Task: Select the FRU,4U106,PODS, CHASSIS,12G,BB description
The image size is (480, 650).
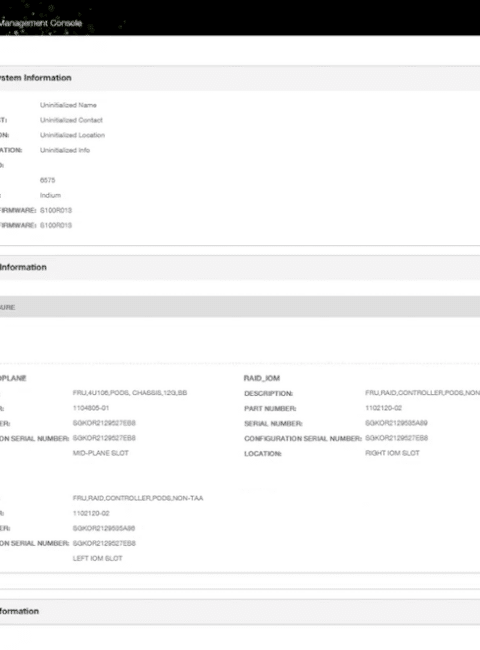Action: click(130, 393)
